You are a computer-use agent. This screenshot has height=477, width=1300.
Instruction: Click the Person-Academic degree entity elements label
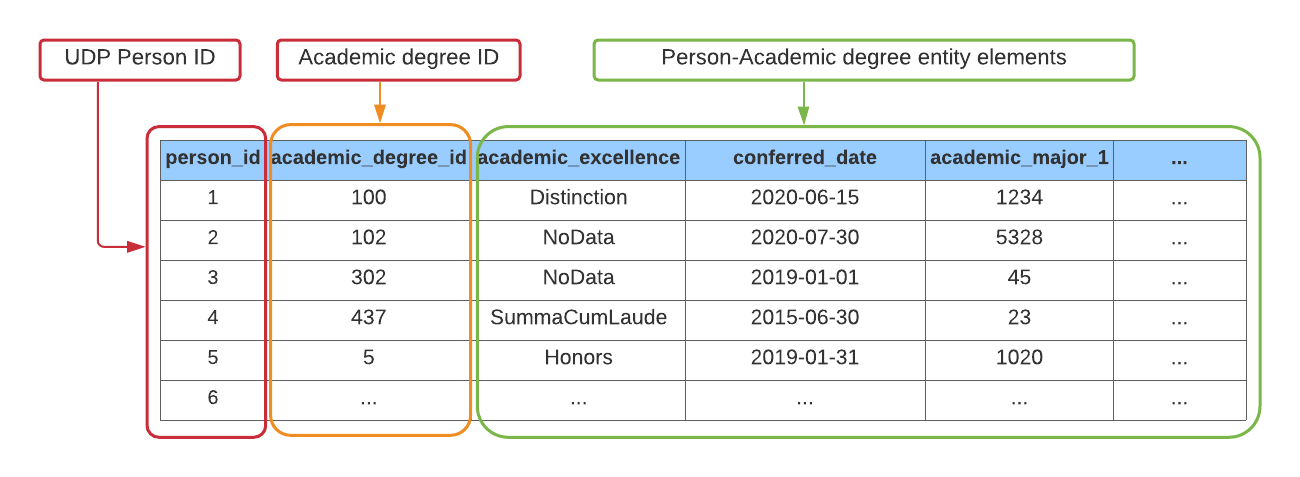click(863, 59)
